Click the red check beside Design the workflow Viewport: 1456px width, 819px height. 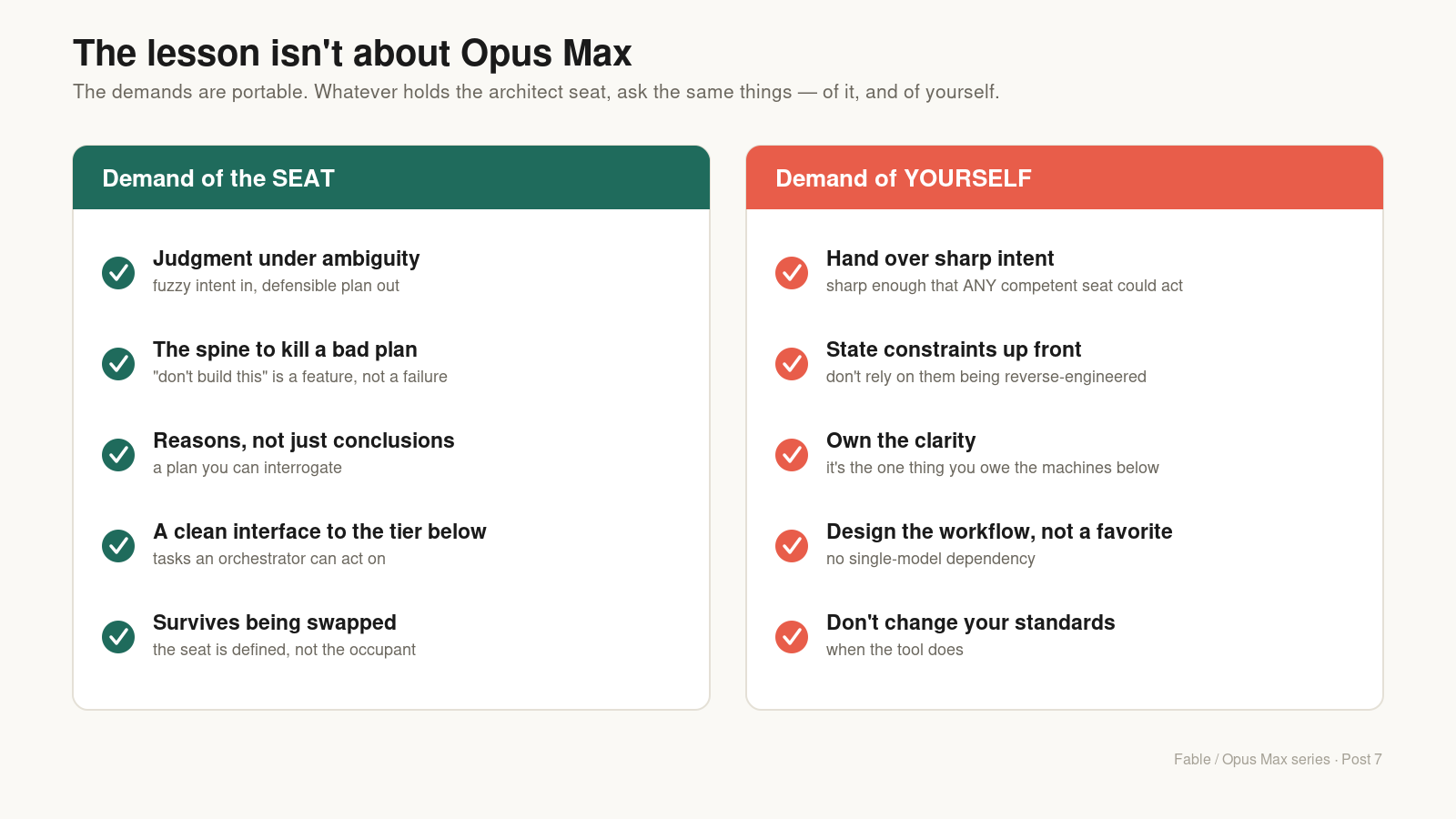pos(792,546)
